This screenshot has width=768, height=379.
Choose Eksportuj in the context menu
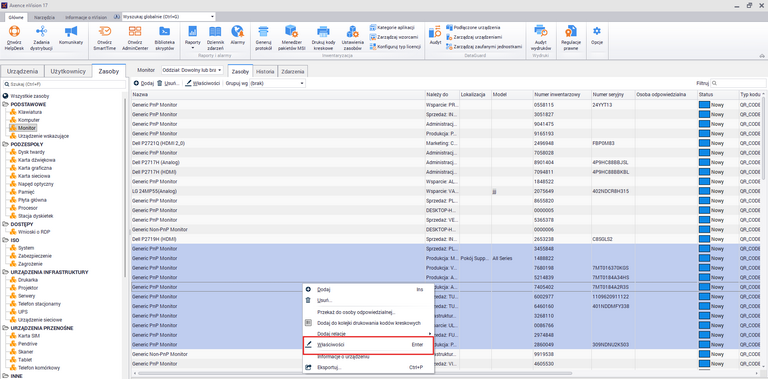coord(368,367)
